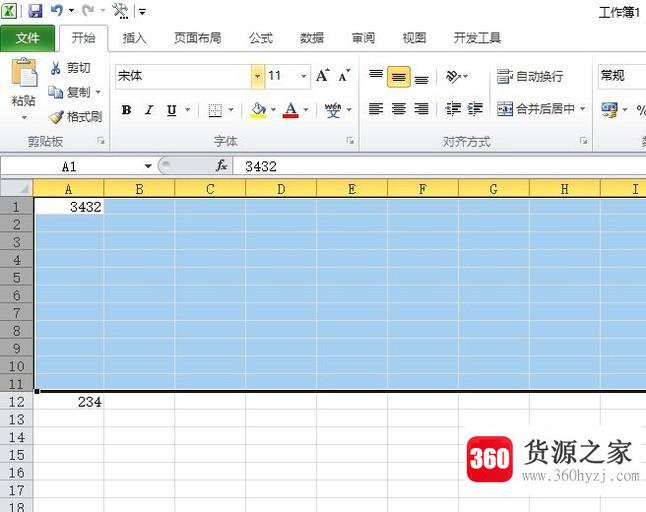Save the workbook with the floppy icon
The height and width of the screenshot is (512, 646).
35,10
